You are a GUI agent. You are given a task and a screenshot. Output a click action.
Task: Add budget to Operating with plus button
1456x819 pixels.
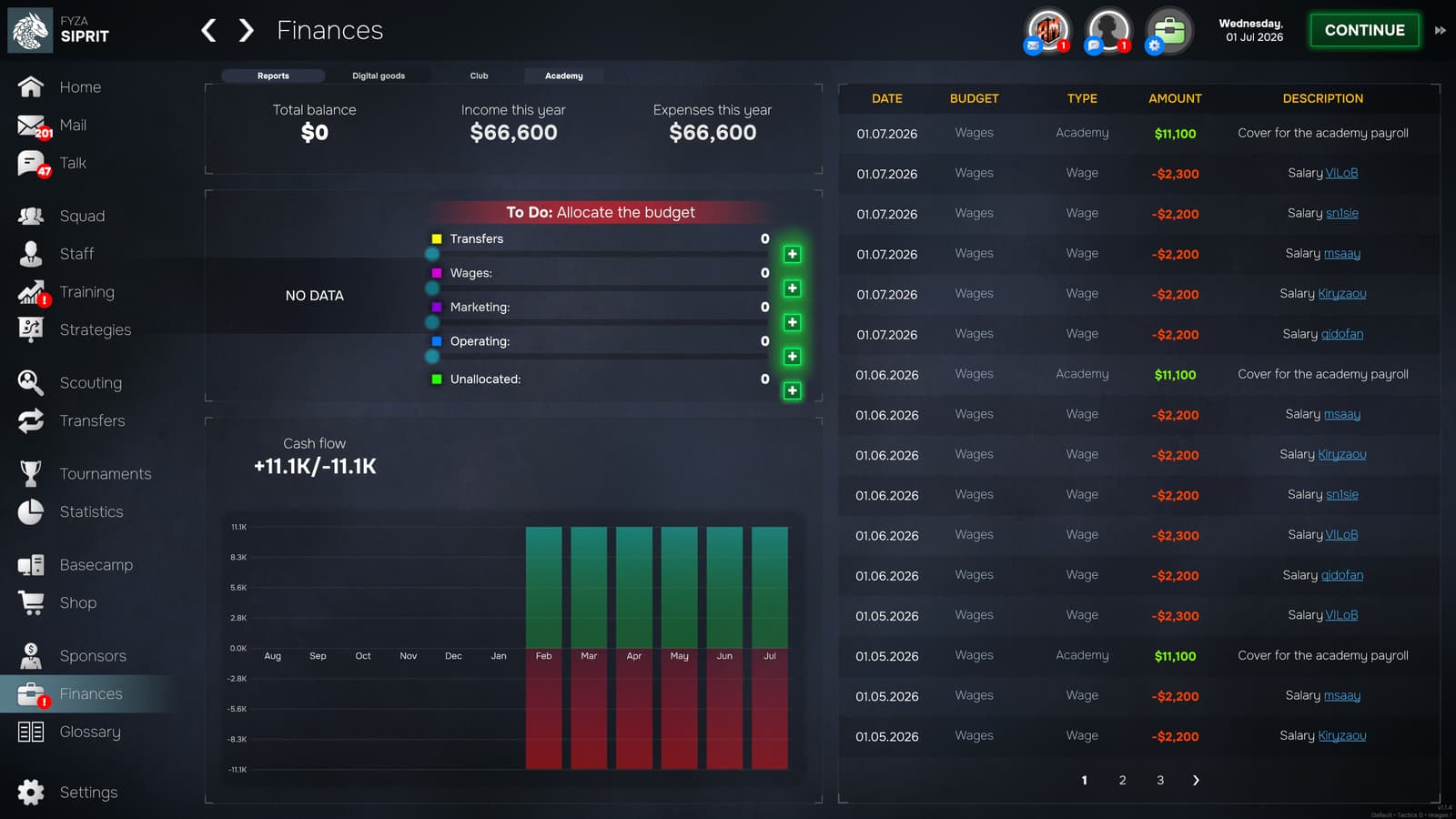[793, 357]
